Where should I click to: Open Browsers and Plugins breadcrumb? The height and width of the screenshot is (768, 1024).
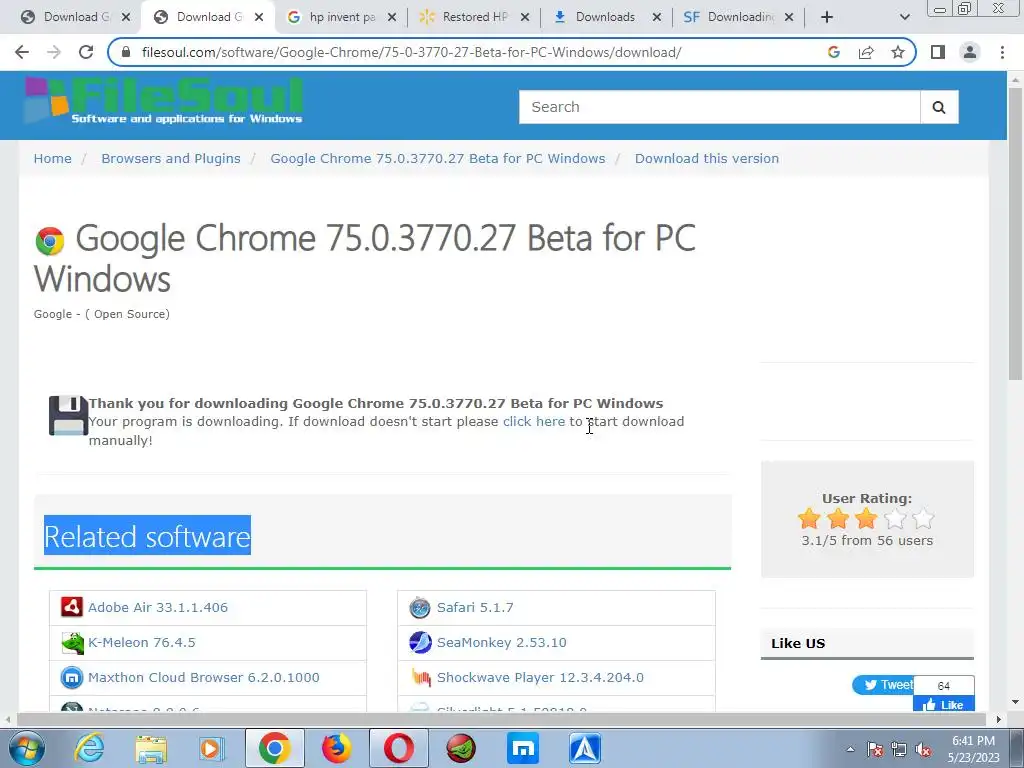[x=171, y=159]
